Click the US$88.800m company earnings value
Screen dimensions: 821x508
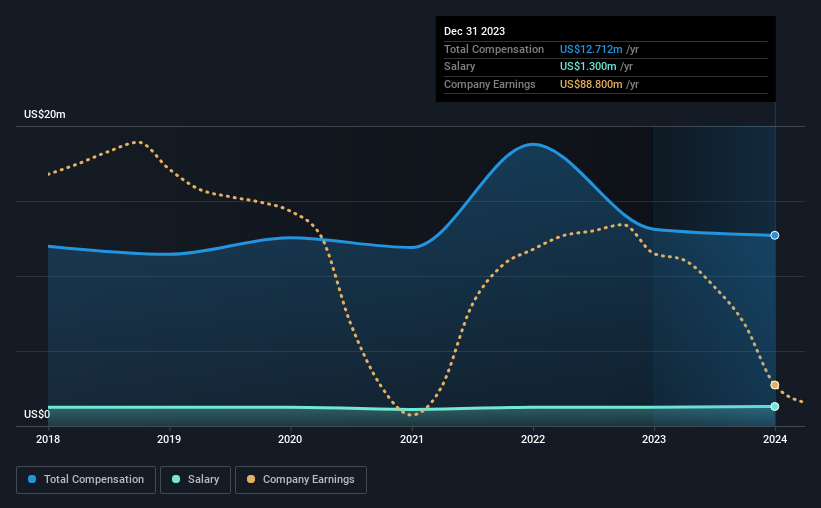(x=591, y=84)
